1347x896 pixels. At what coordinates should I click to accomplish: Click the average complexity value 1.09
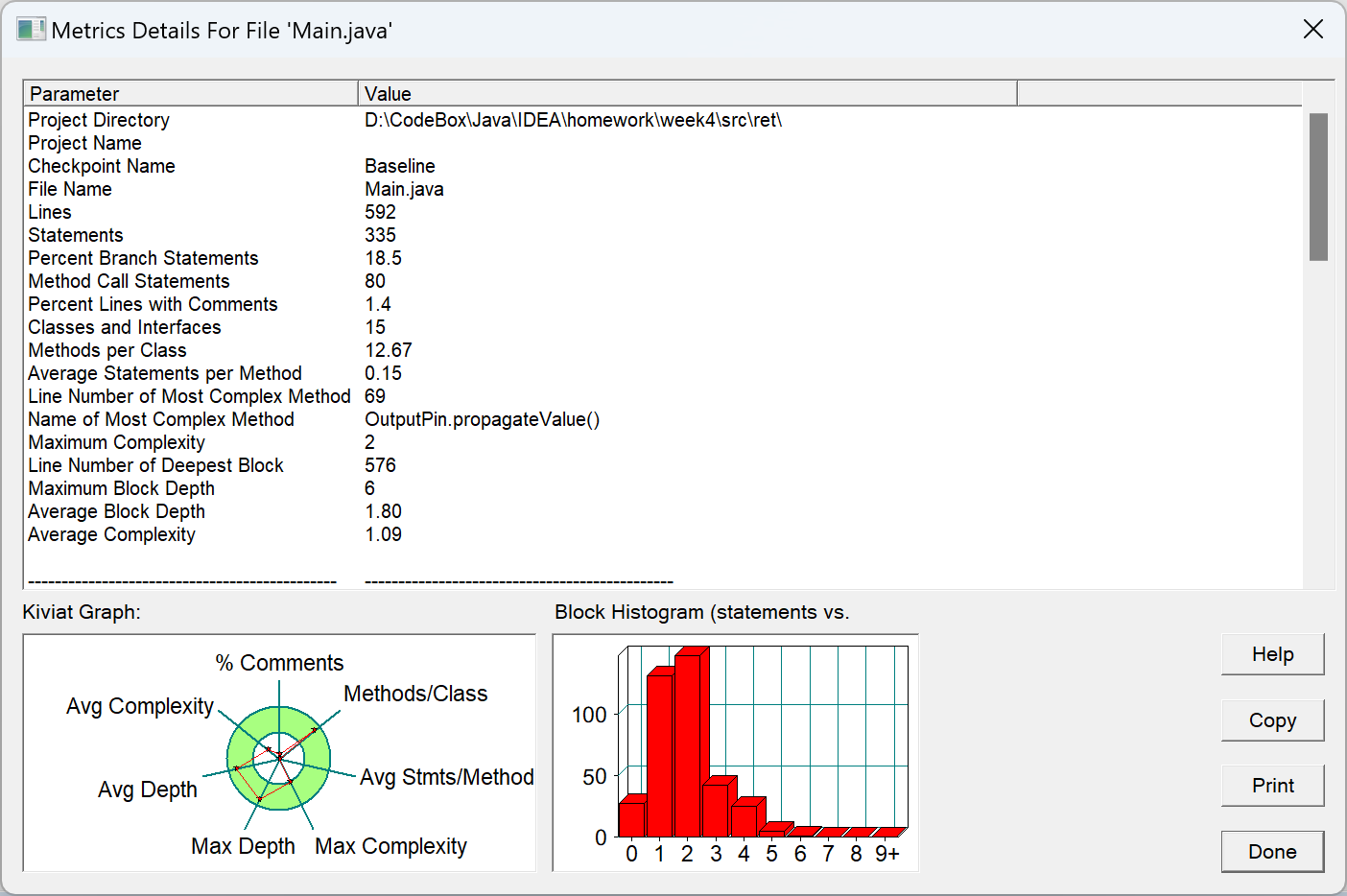click(383, 534)
